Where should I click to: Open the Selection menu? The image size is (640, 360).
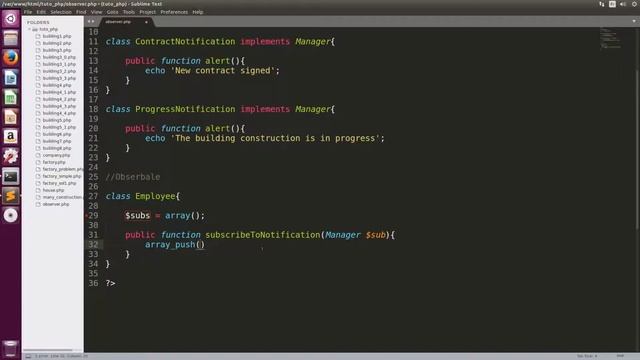tap(61, 12)
